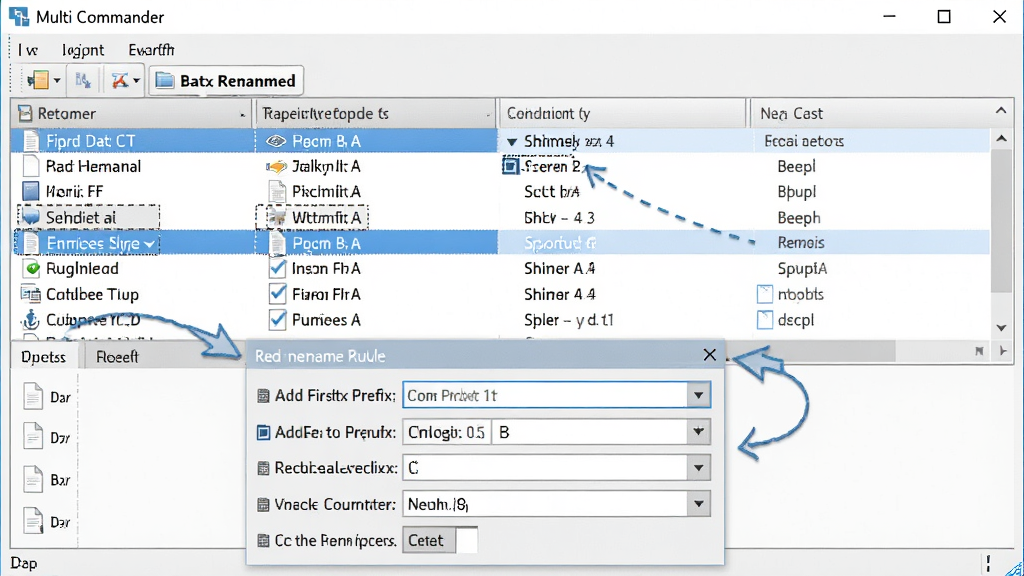Click the file icon beside decpl

pos(764,319)
